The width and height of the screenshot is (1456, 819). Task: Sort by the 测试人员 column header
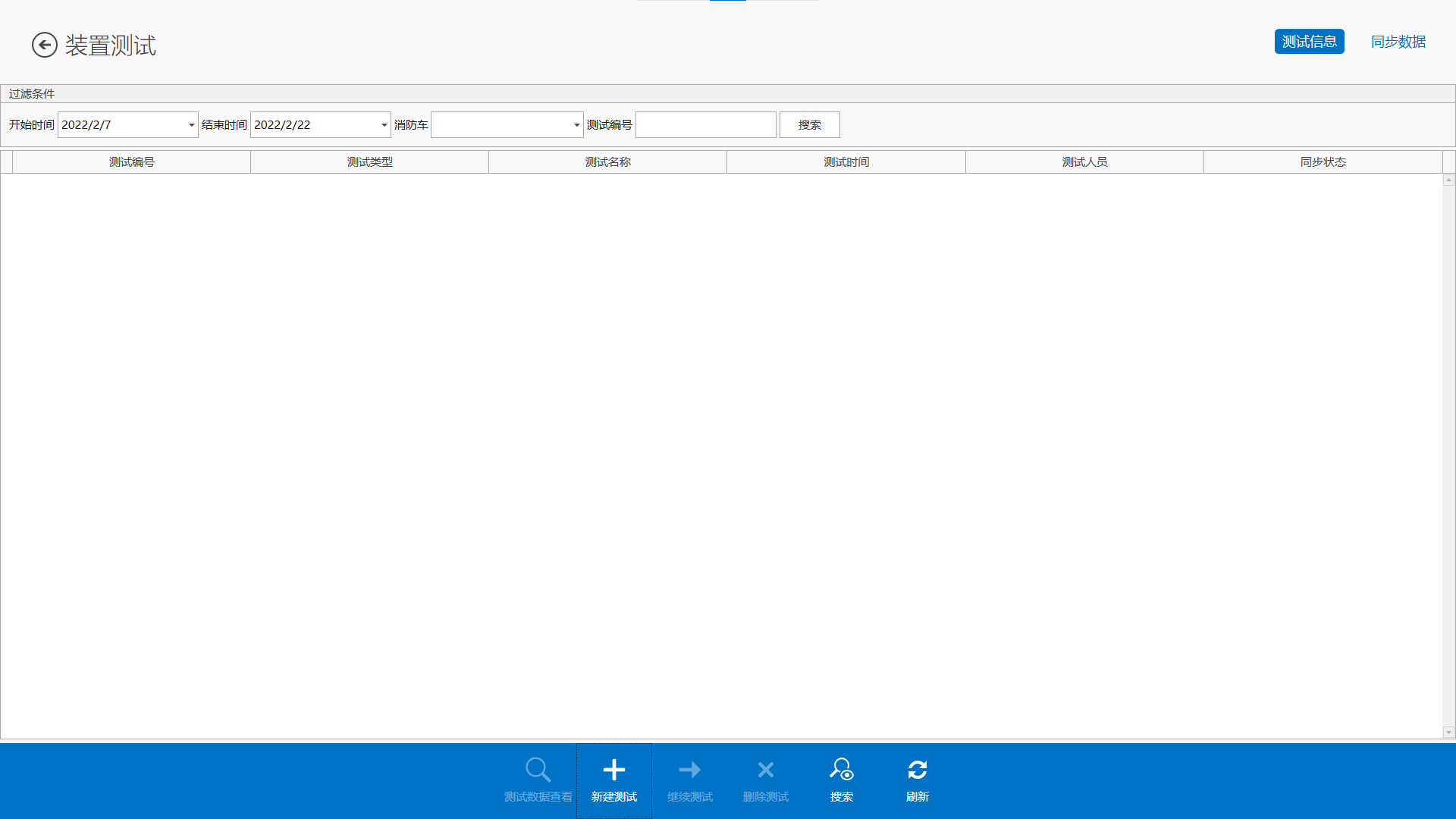pos(1085,162)
